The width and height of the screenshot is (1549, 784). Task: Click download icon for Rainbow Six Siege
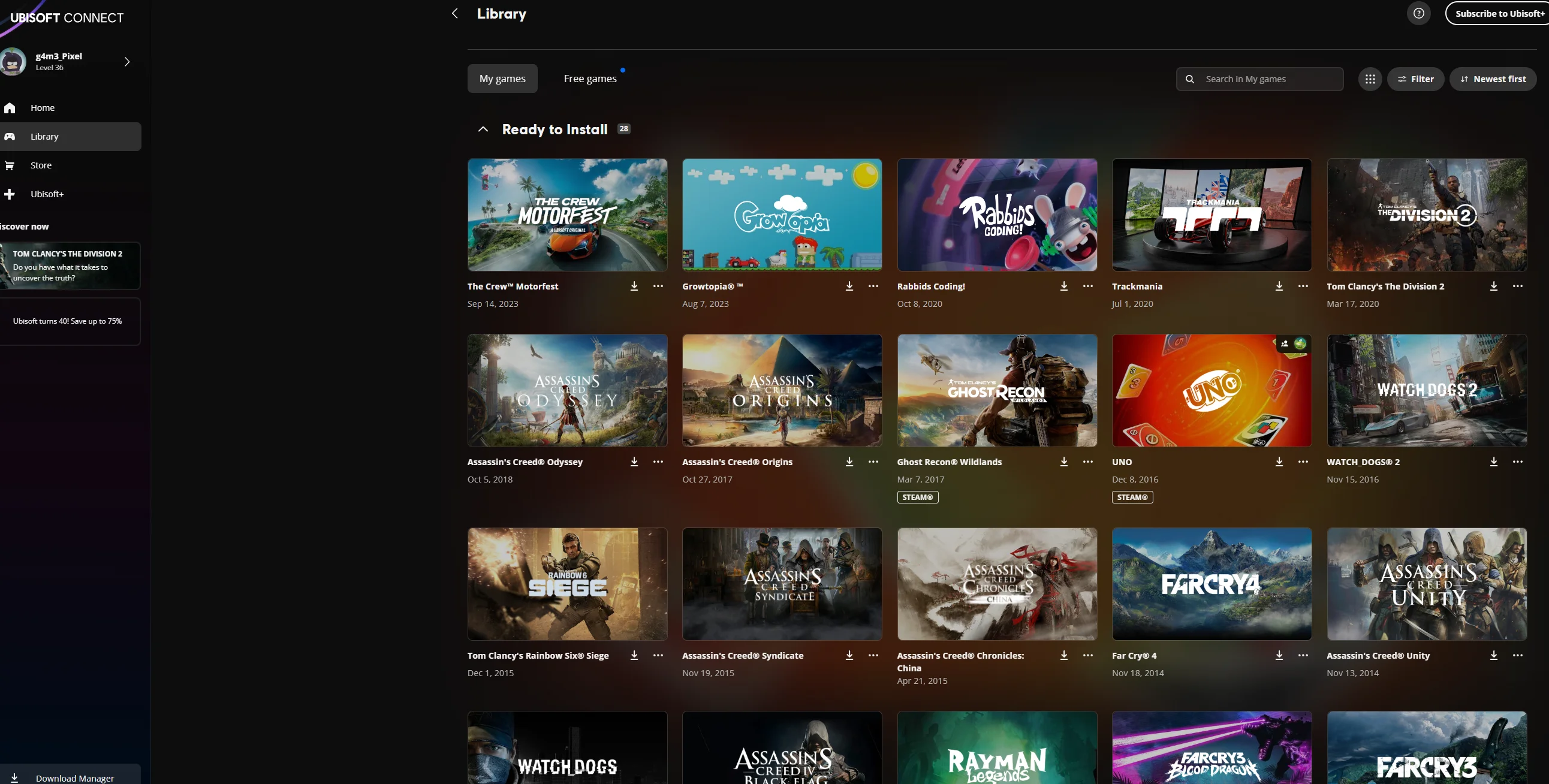pyautogui.click(x=634, y=655)
